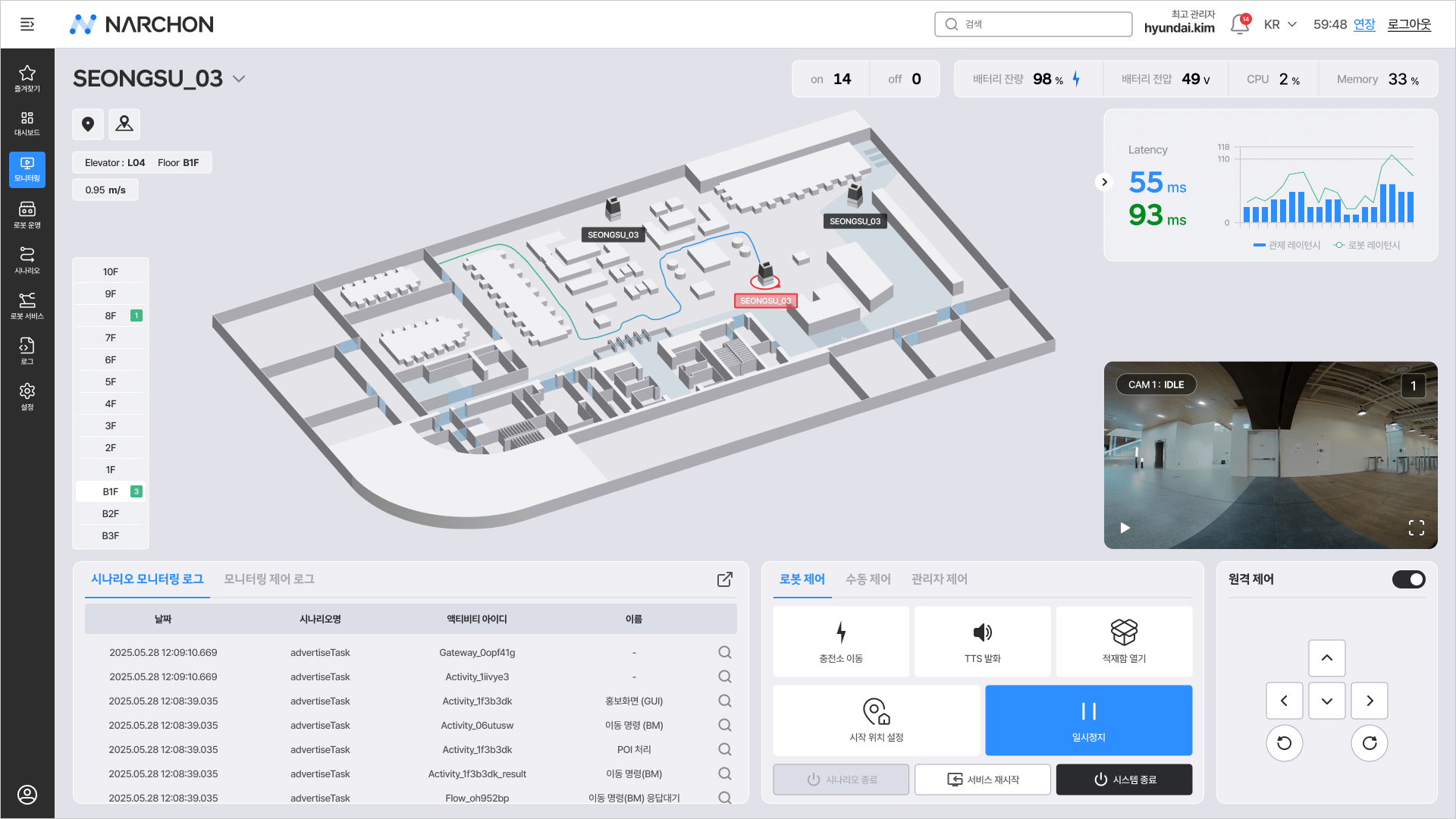Select floor 10F in floor list

tap(111, 271)
